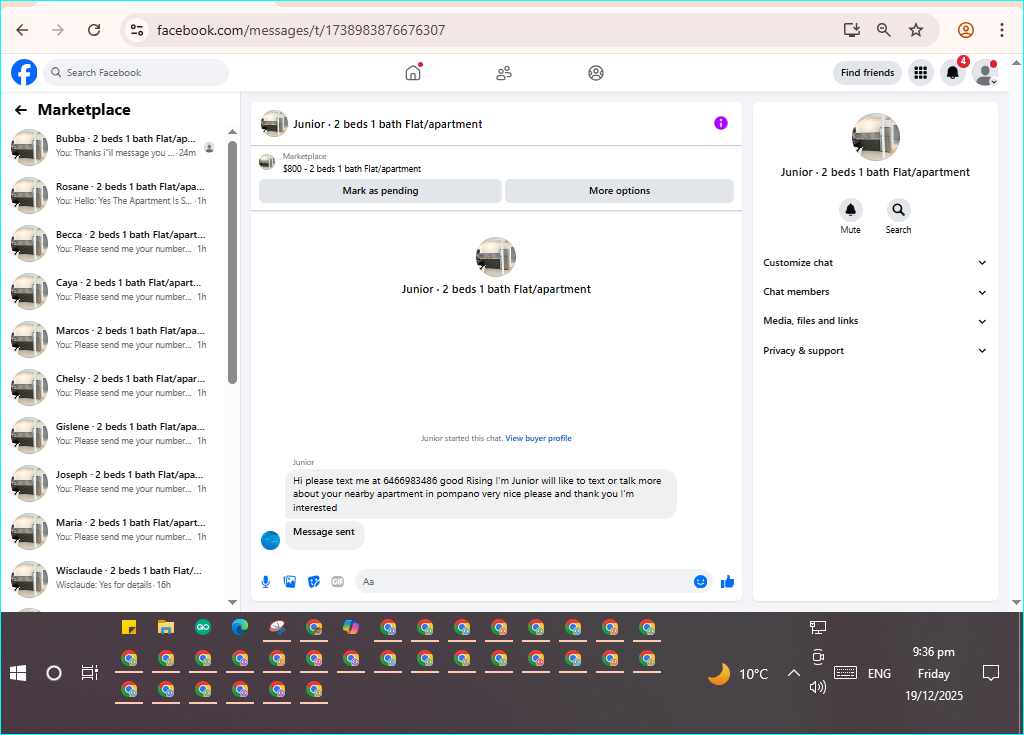Open Chrome three-dot menu
This screenshot has width=1024, height=735.
[1002, 30]
